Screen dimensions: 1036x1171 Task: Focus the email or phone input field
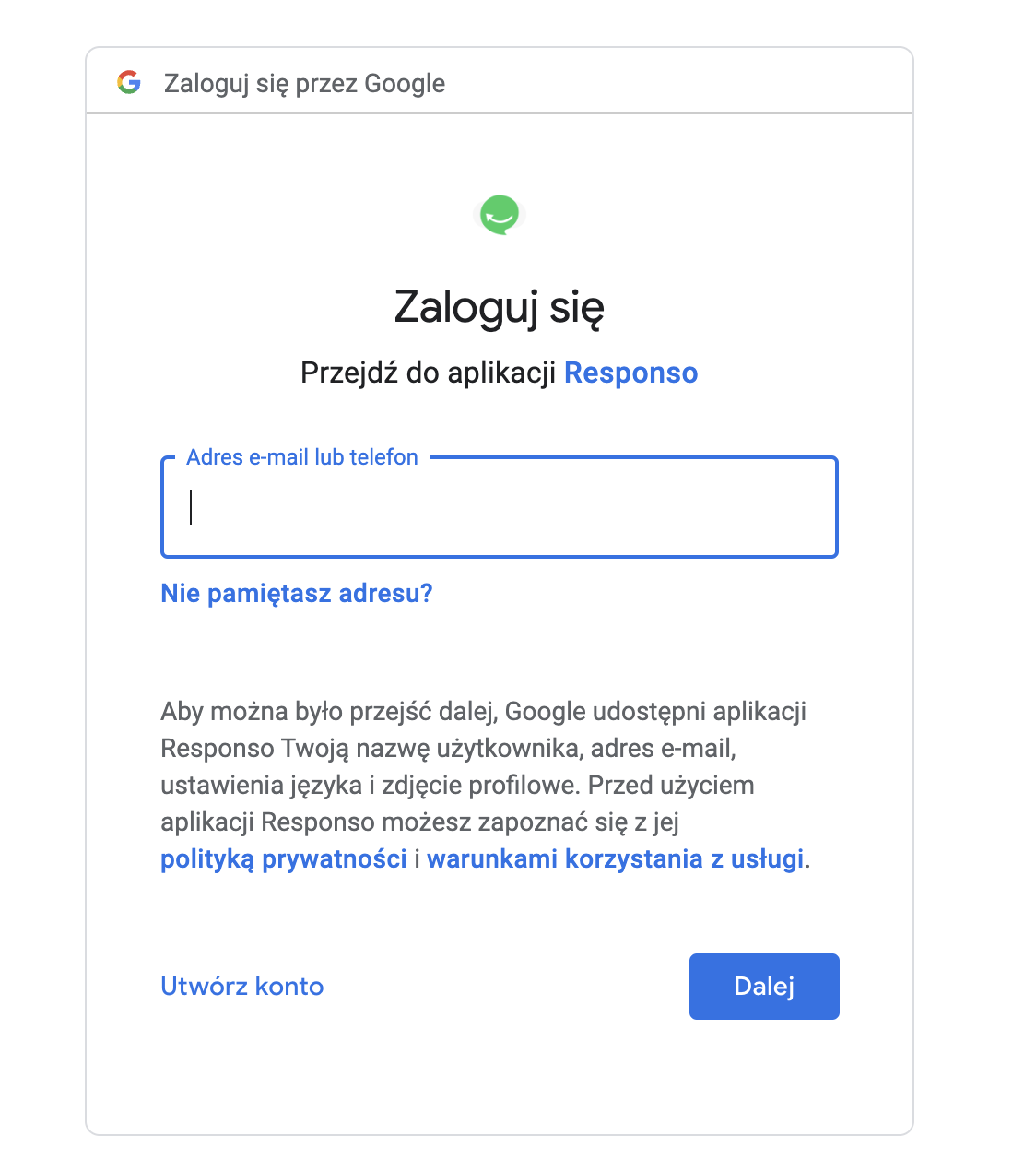tap(499, 507)
